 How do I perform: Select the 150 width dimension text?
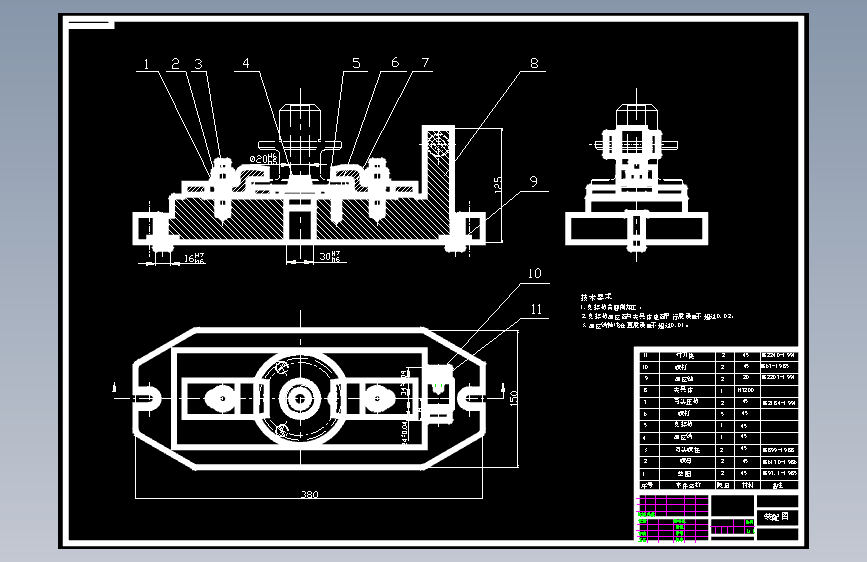[x=514, y=398]
